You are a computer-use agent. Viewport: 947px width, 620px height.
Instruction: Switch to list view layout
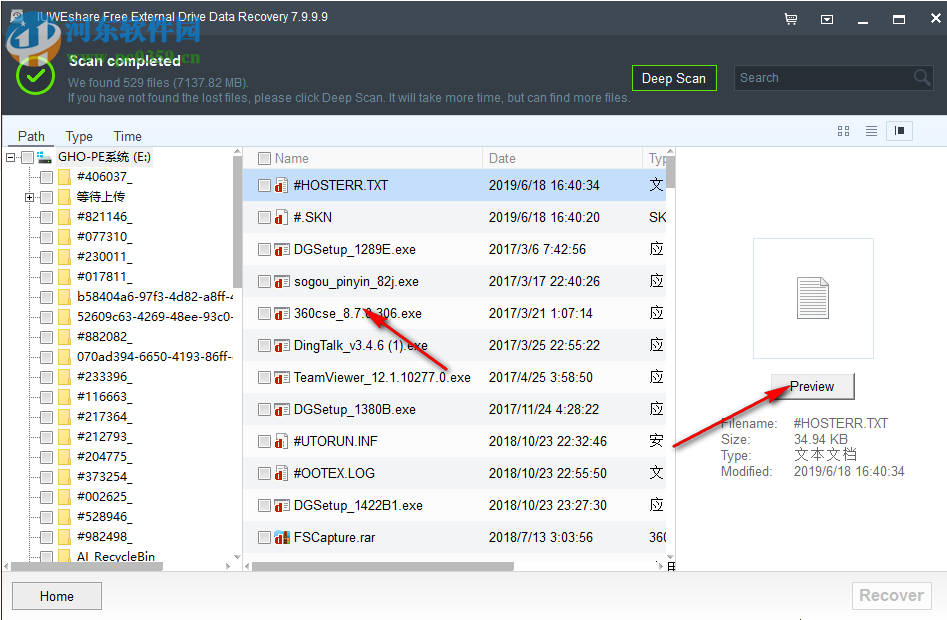point(870,131)
